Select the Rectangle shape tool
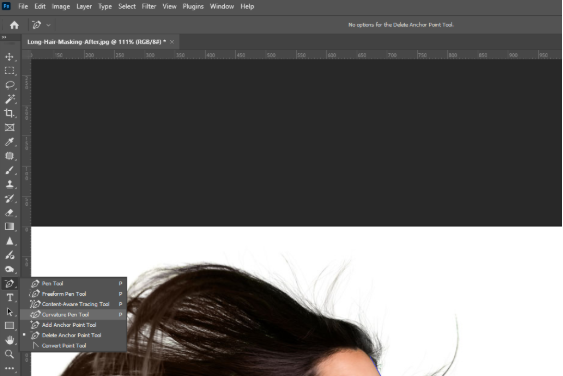 coord(10,326)
